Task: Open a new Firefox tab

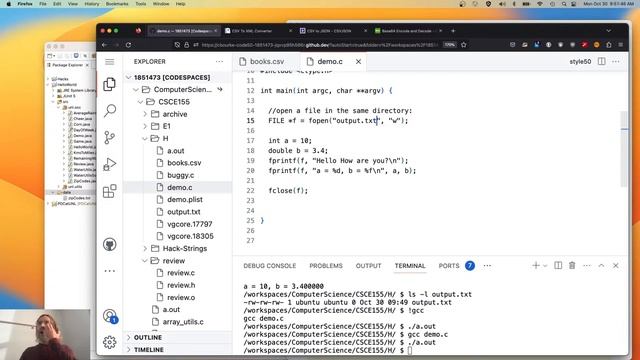Action: (453, 31)
